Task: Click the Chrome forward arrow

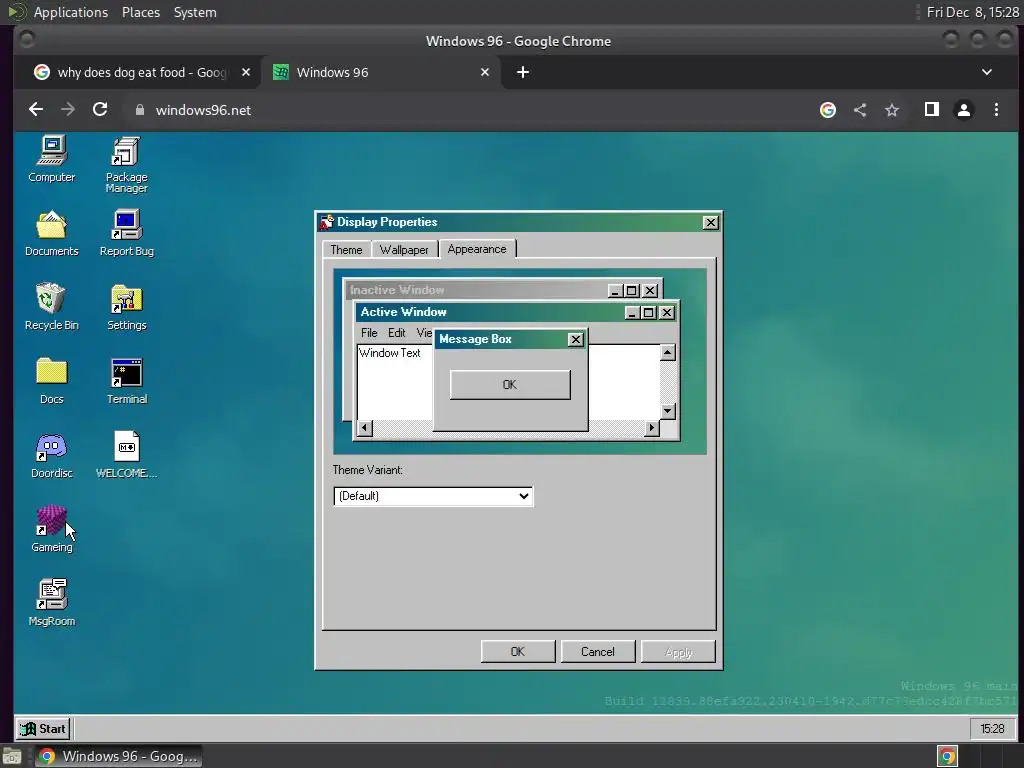Action: 68,110
